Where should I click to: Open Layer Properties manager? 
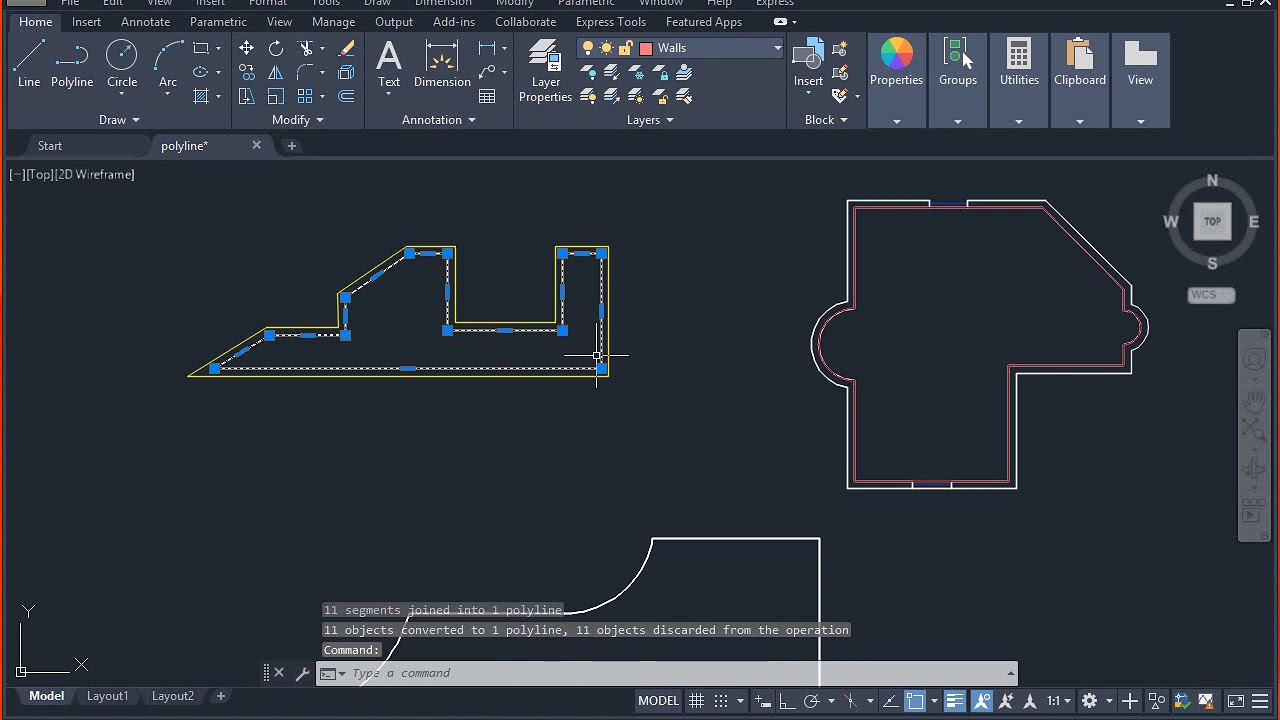coord(545,70)
